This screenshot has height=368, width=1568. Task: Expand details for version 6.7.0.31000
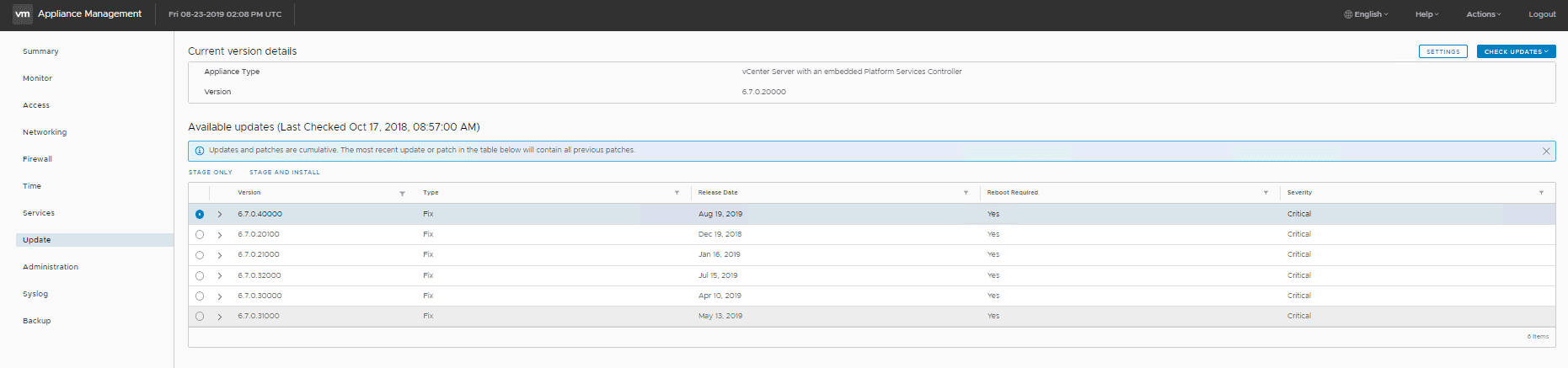click(220, 317)
